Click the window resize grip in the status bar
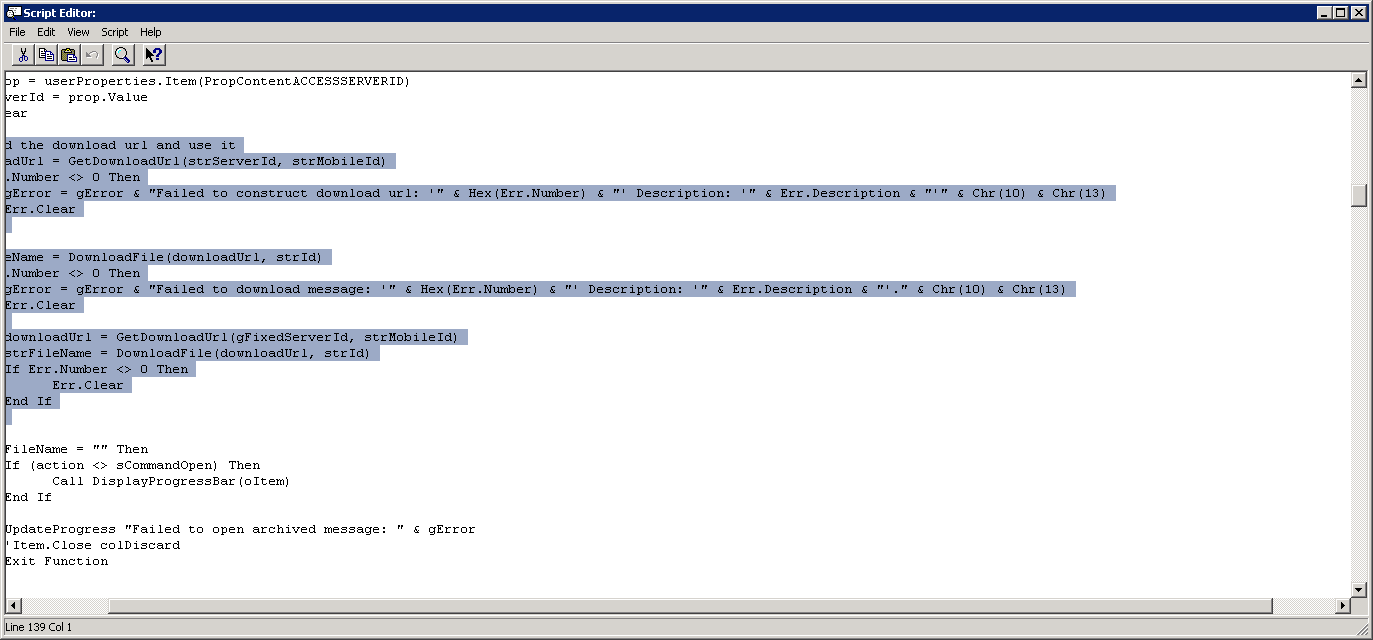The width and height of the screenshot is (1373, 640). (x=1361, y=628)
